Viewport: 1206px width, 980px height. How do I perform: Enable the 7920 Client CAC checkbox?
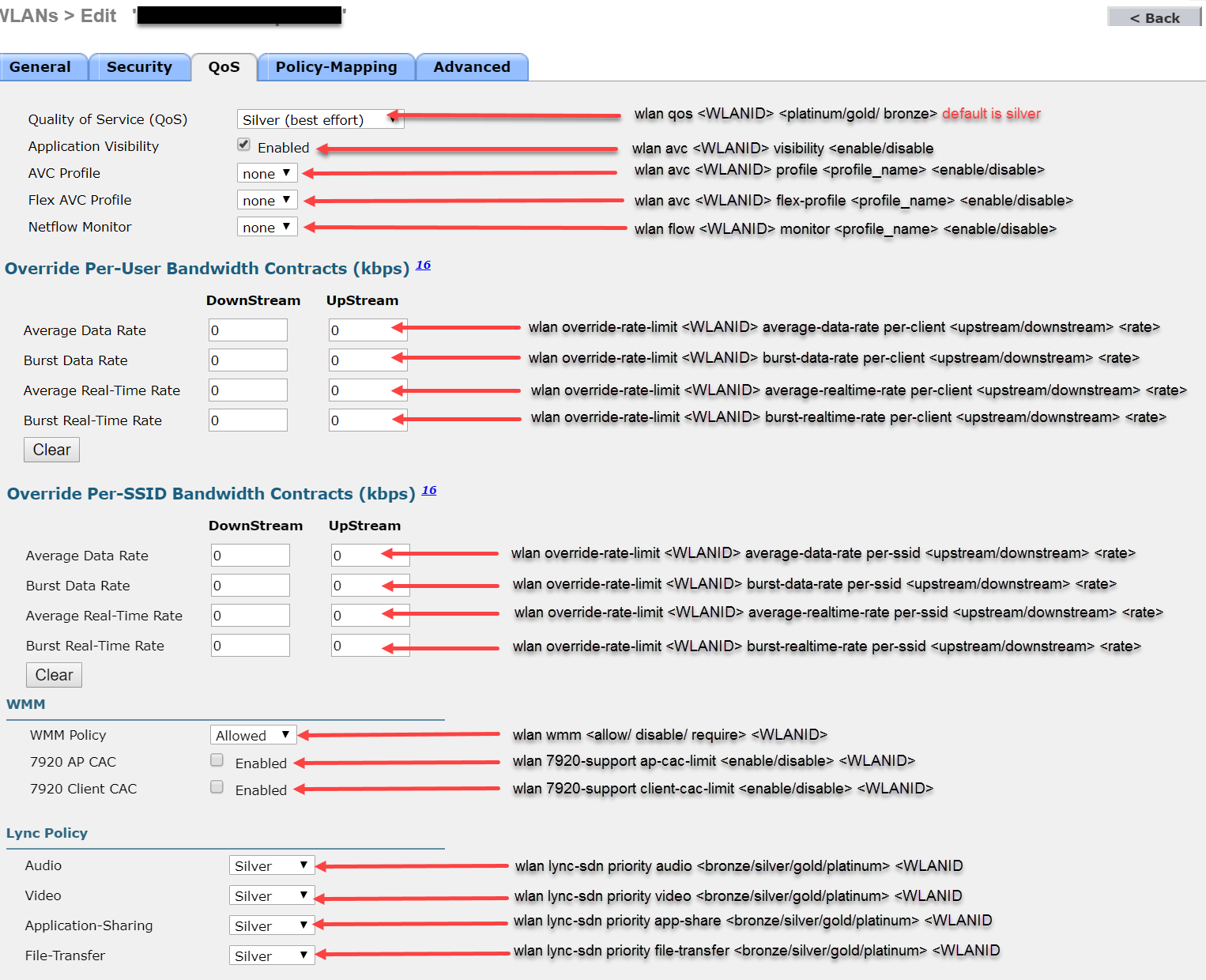(217, 787)
